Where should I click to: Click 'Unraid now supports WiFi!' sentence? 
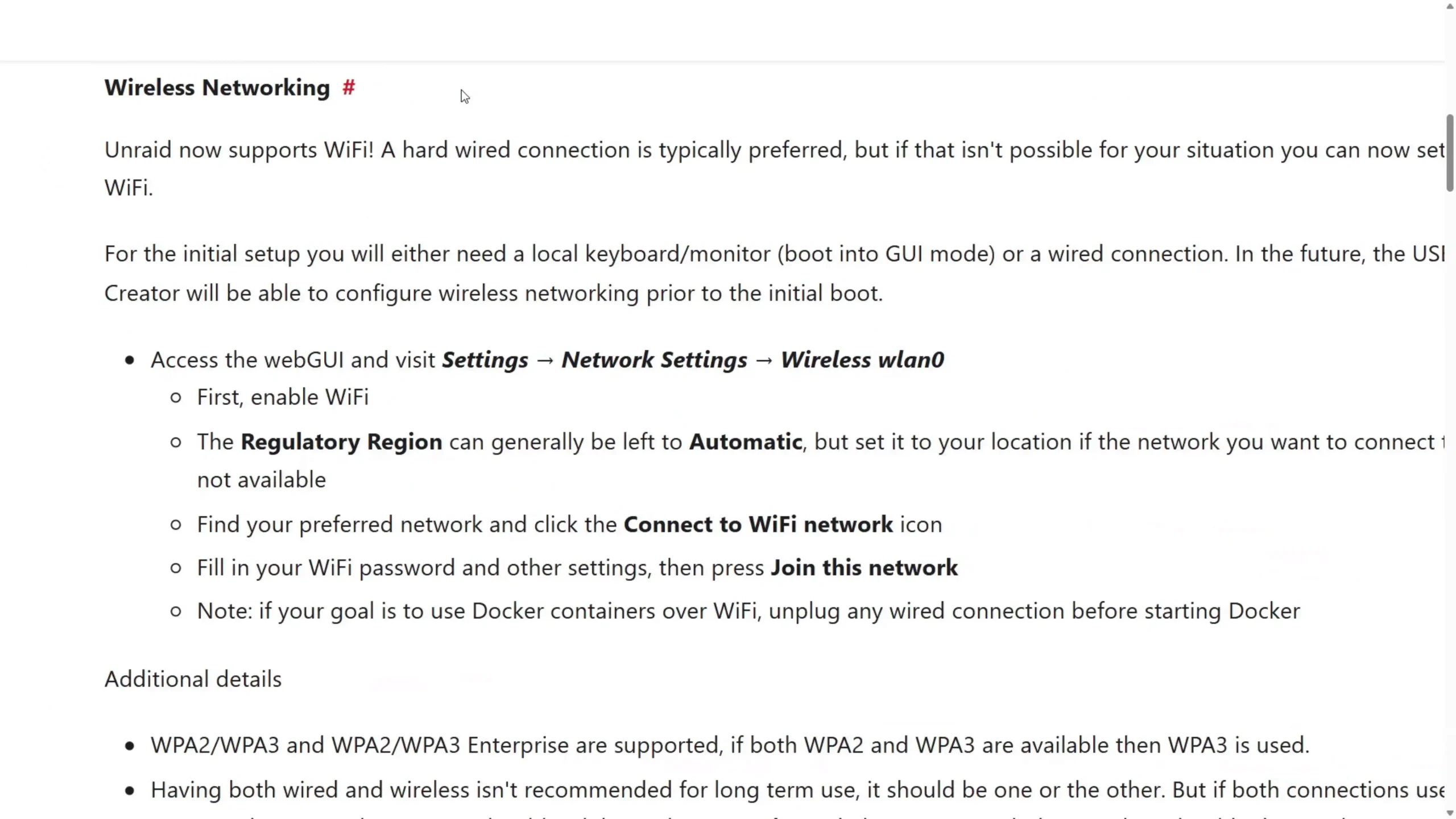(x=239, y=150)
